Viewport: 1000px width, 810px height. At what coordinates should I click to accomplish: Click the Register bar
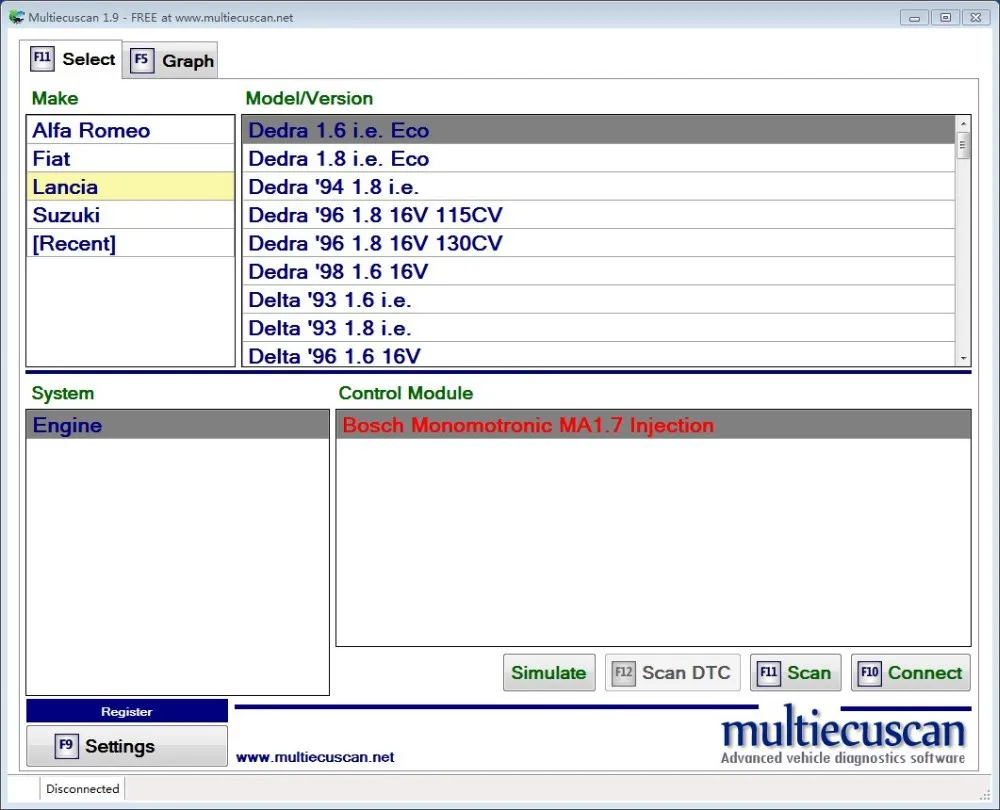pos(127,711)
